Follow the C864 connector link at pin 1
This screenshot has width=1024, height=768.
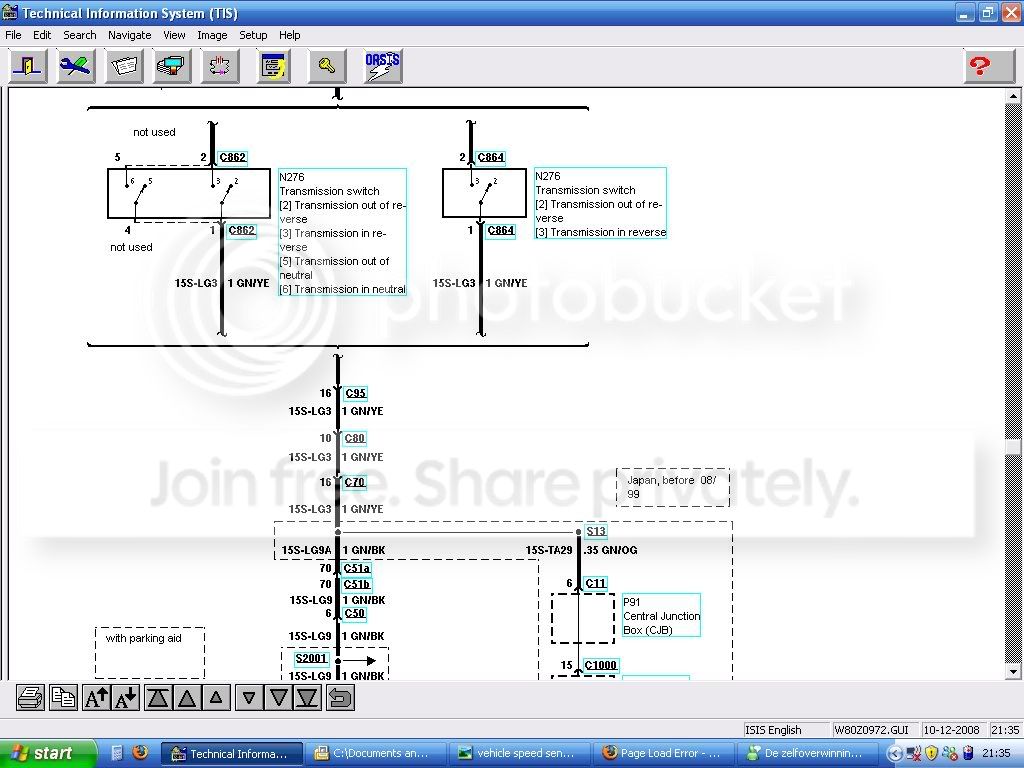(x=501, y=230)
